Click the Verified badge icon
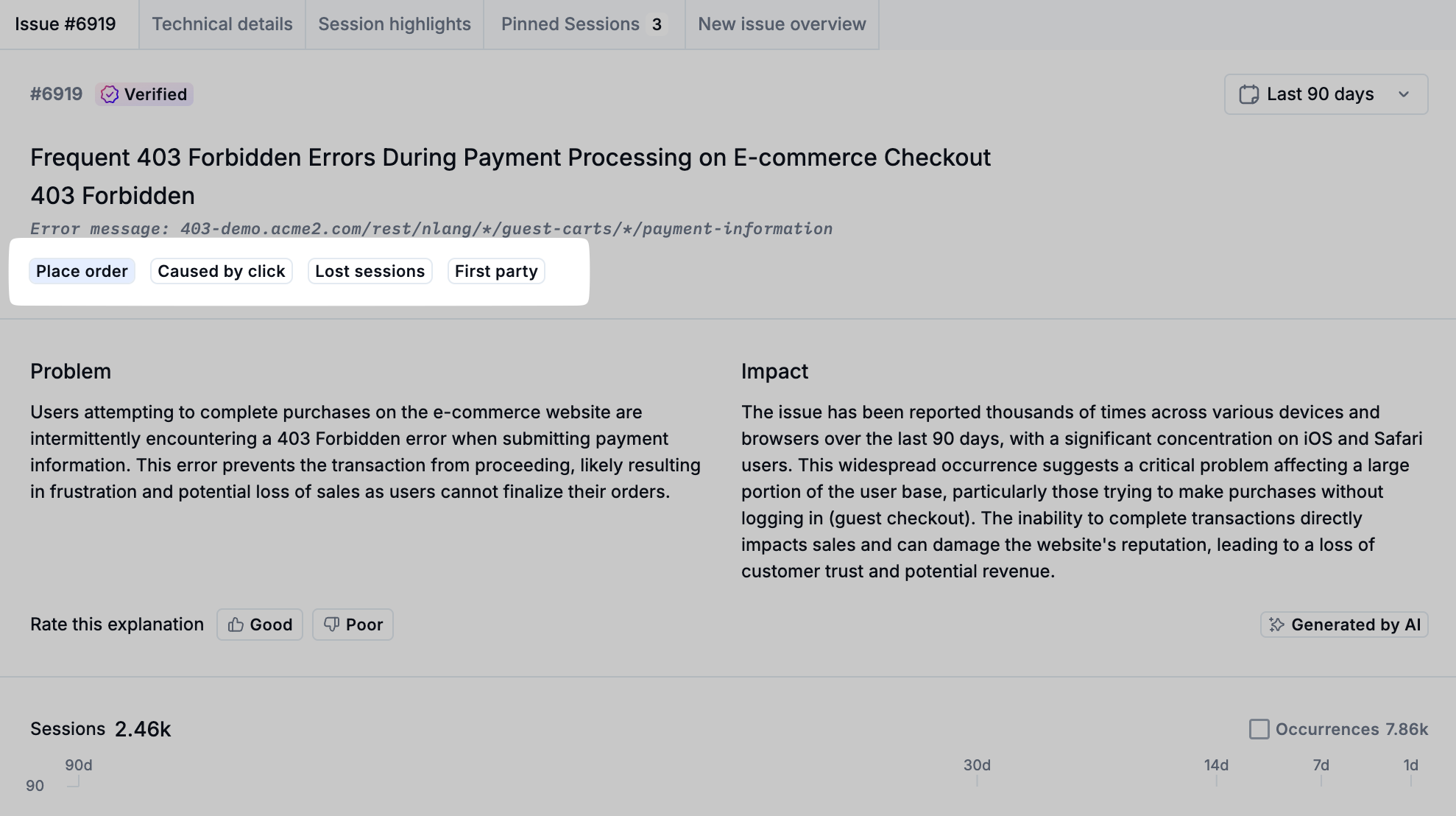The width and height of the screenshot is (1456, 816). pyautogui.click(x=110, y=94)
